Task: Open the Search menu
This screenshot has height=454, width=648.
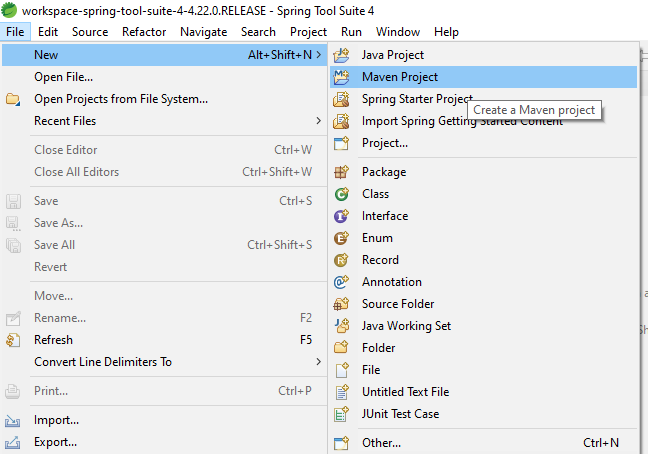Action: [258, 32]
